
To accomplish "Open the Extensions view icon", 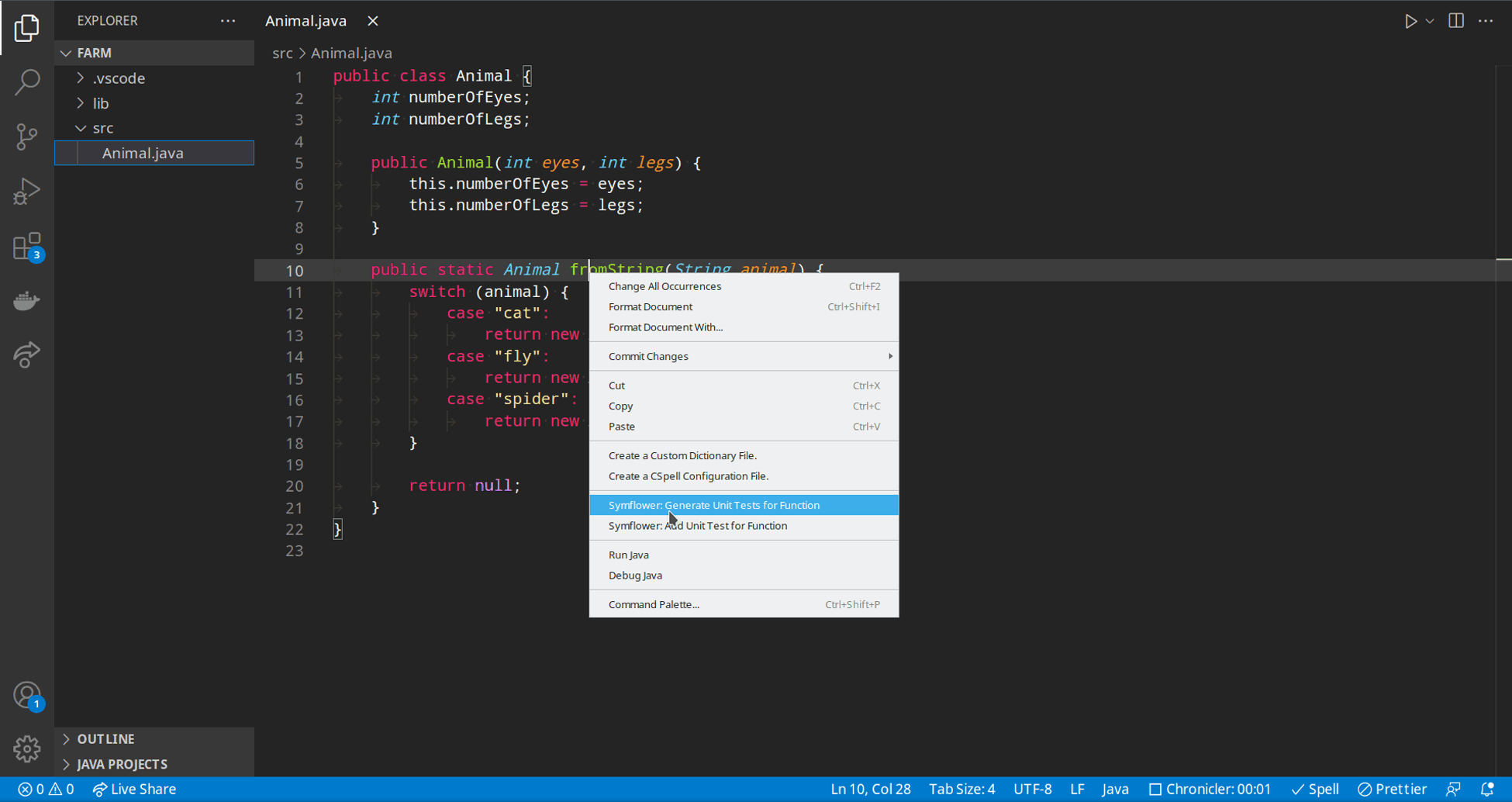I will (27, 247).
